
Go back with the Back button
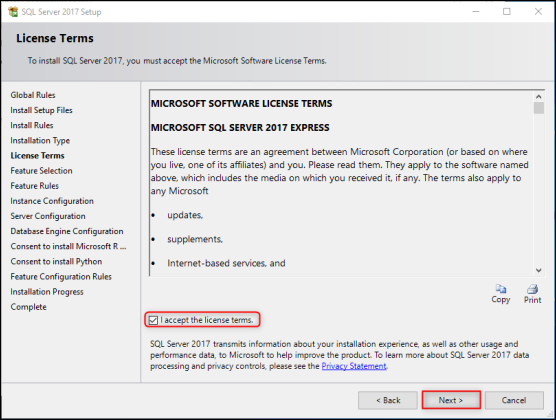388,400
